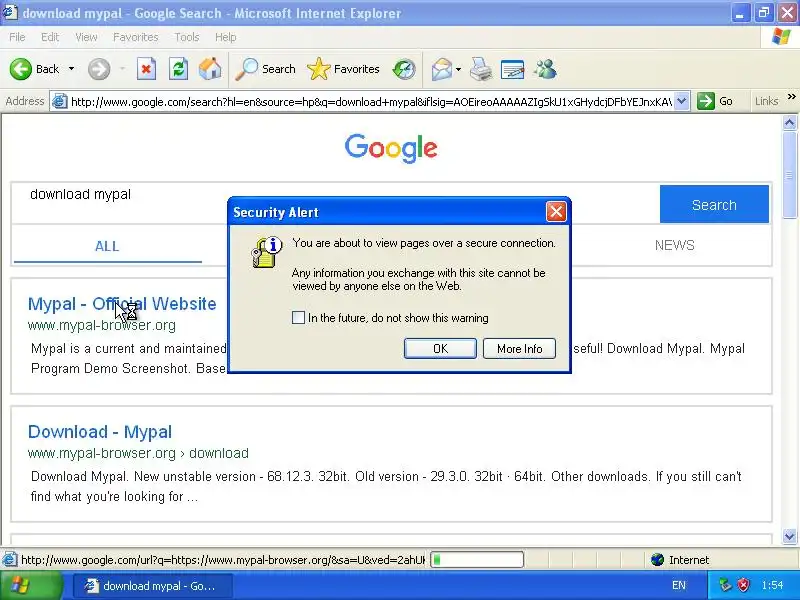Click the Edit page toolbar icon
The width and height of the screenshot is (800, 600).
pos(513,69)
